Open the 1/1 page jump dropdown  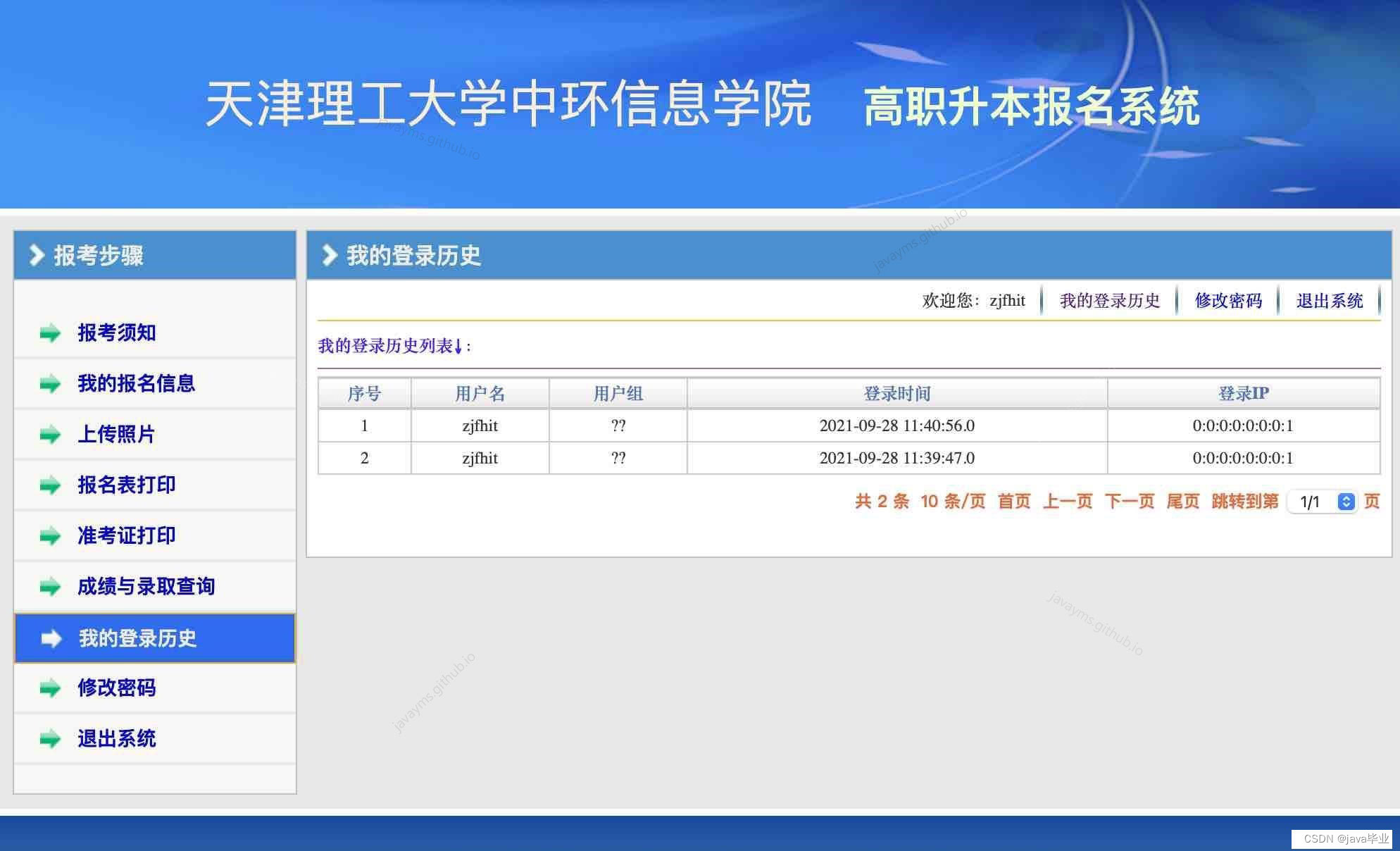coord(1321,502)
